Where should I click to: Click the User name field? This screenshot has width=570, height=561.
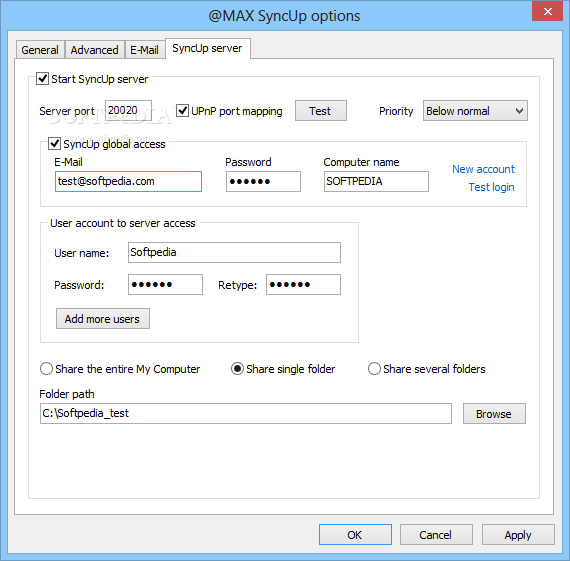coord(234,252)
